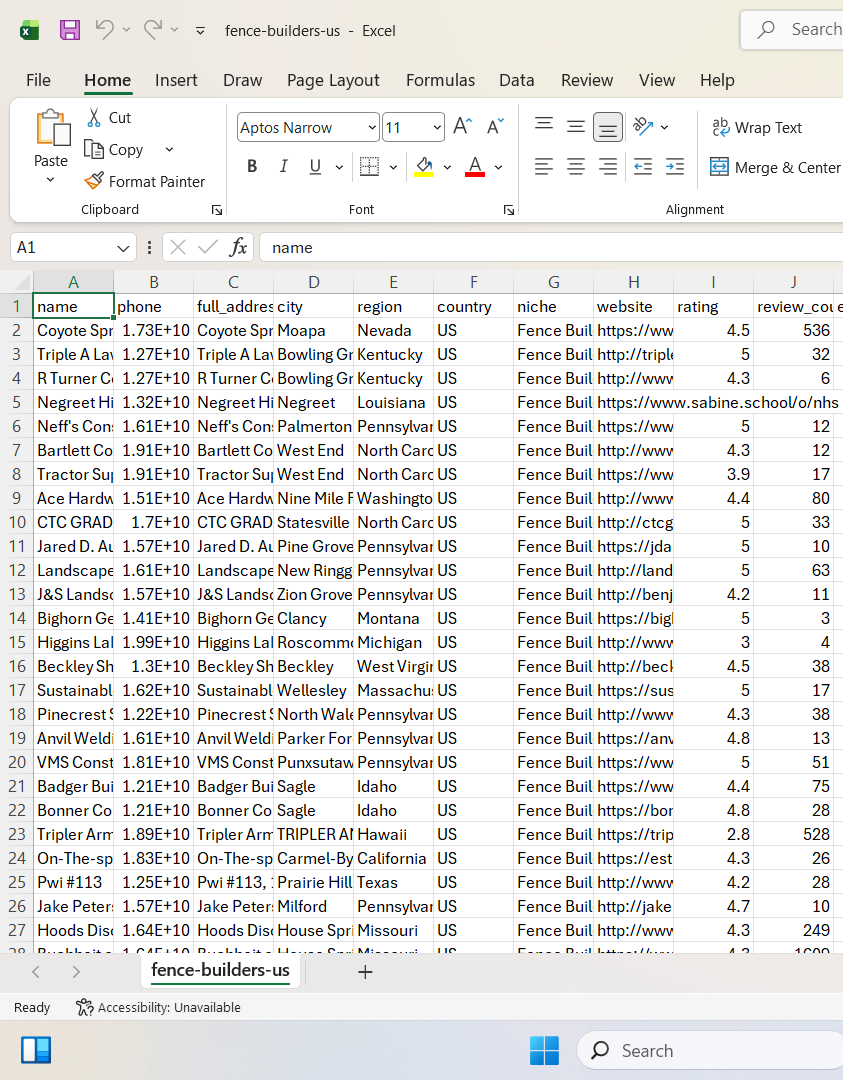This screenshot has width=843, height=1080.
Task: Click Increase Font Size icon
Action: tap(462, 126)
